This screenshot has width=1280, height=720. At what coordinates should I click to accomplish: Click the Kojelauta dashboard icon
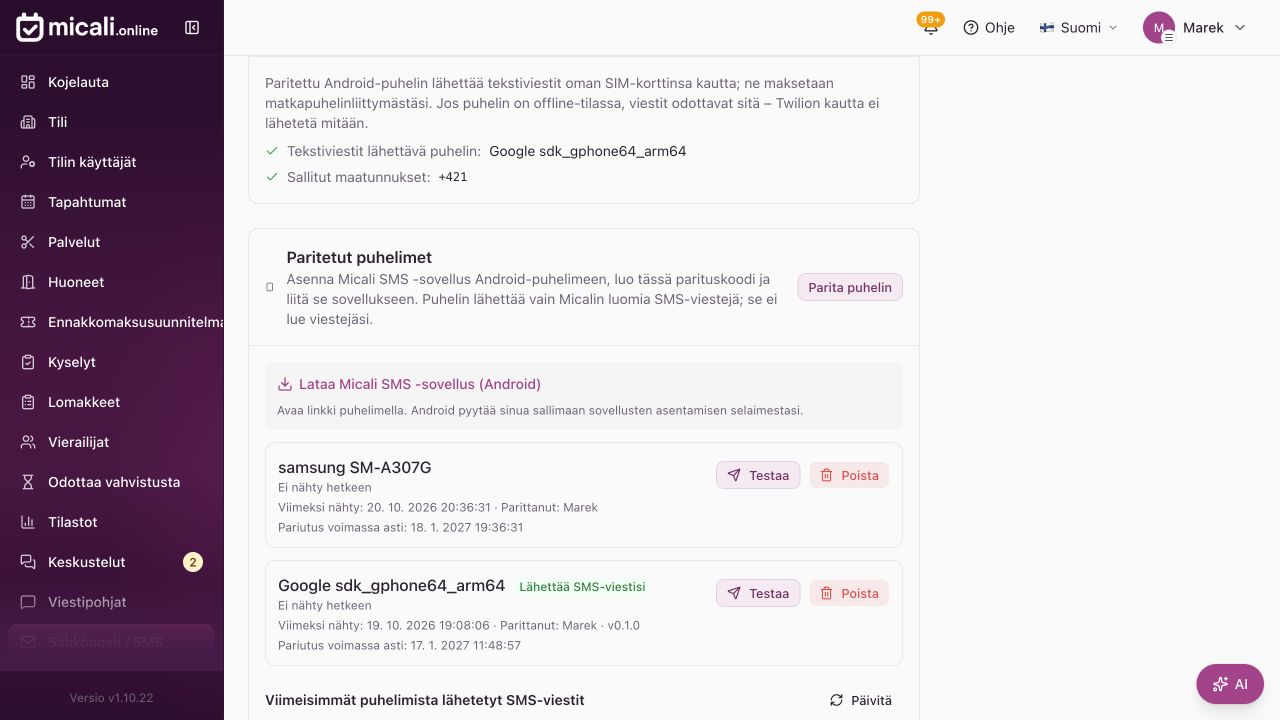(28, 82)
